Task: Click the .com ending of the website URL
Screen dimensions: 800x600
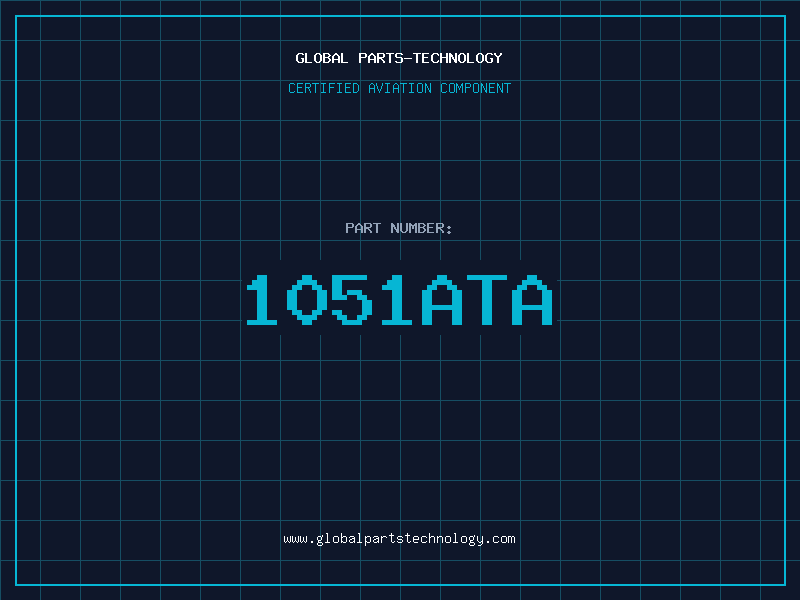Action: tap(501, 539)
